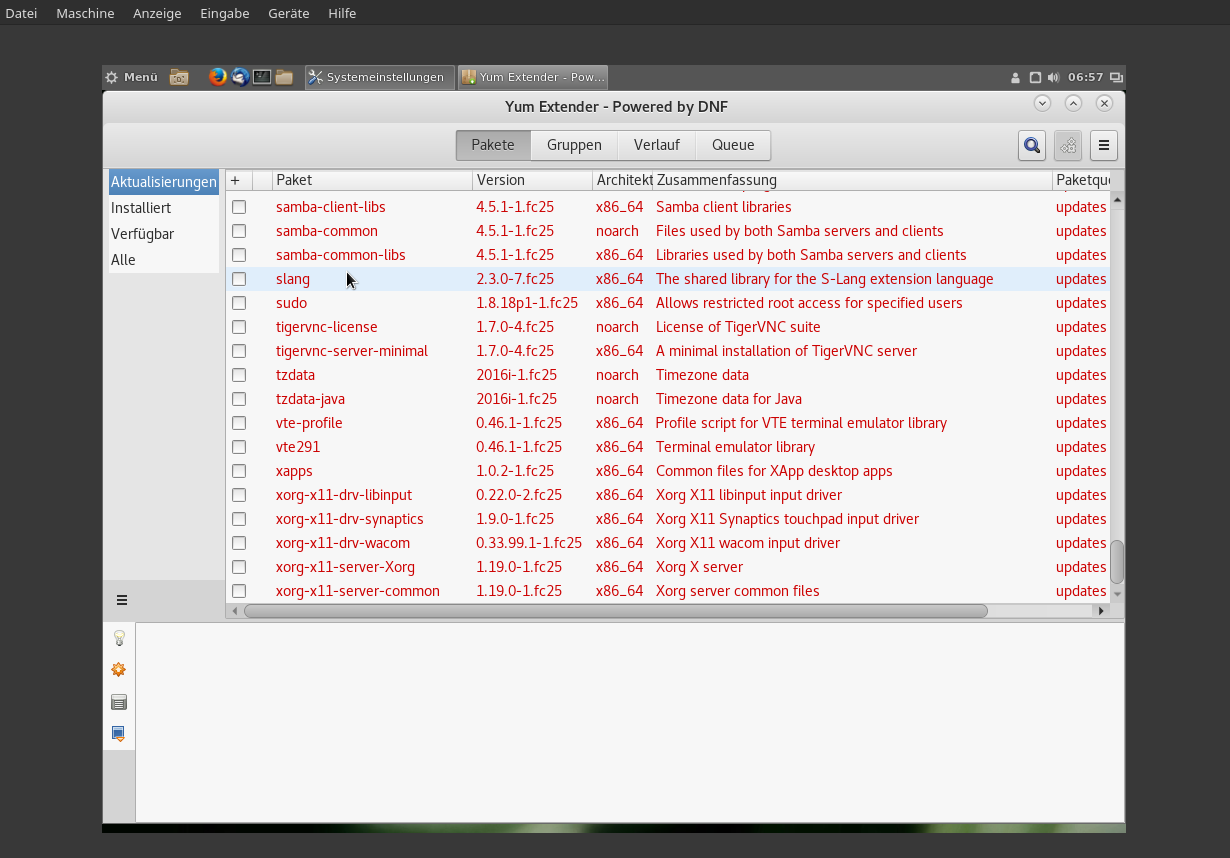This screenshot has height=858, width=1230.
Task: Select the samba-common-libs row
Action: 667,255
